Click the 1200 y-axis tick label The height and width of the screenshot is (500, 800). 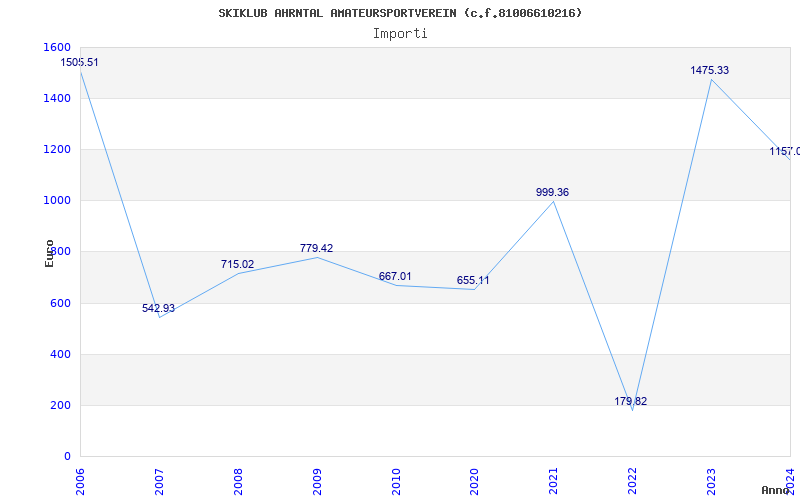pos(58,149)
